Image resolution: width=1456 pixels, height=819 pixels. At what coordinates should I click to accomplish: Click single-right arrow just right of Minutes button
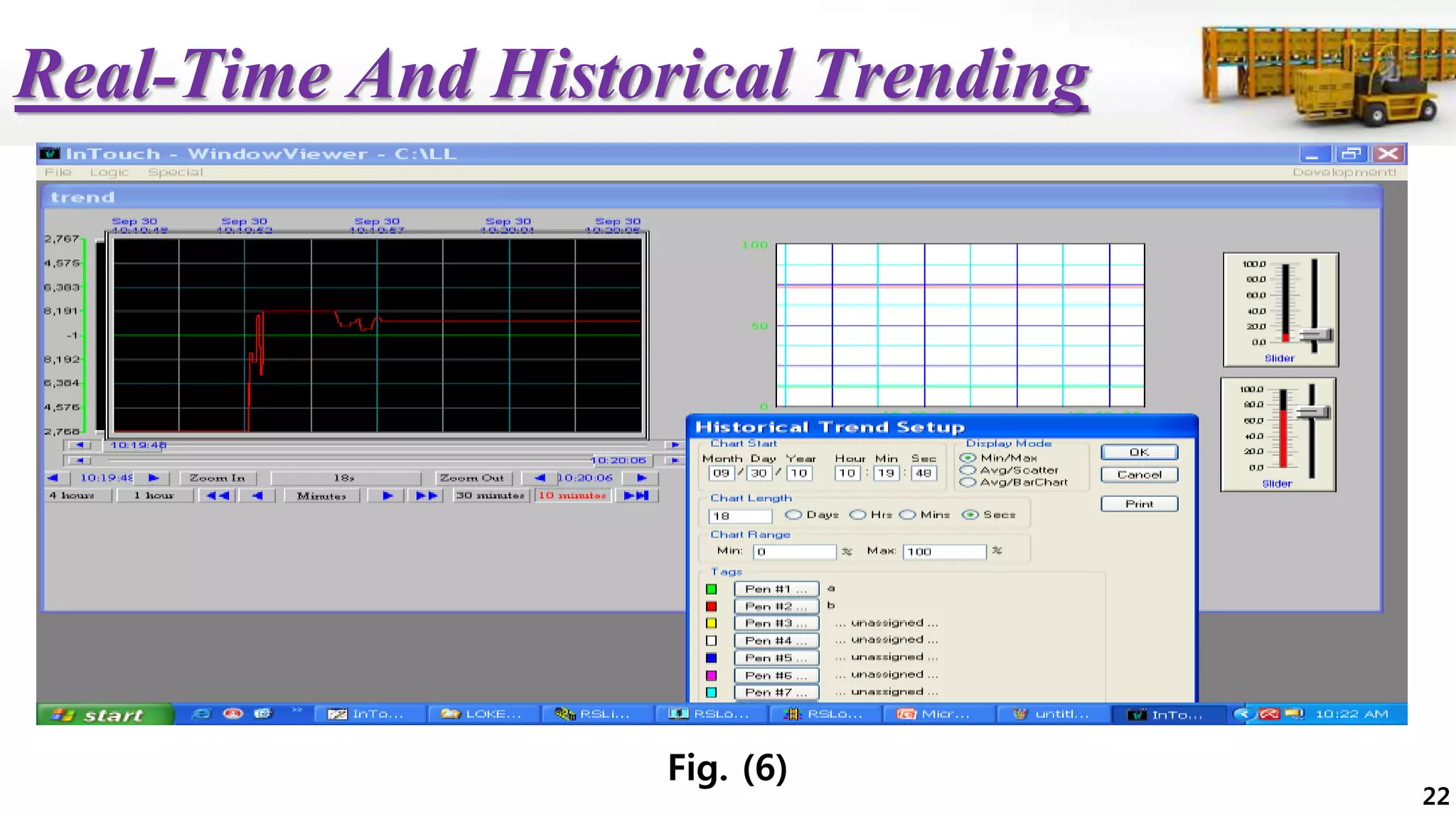387,496
